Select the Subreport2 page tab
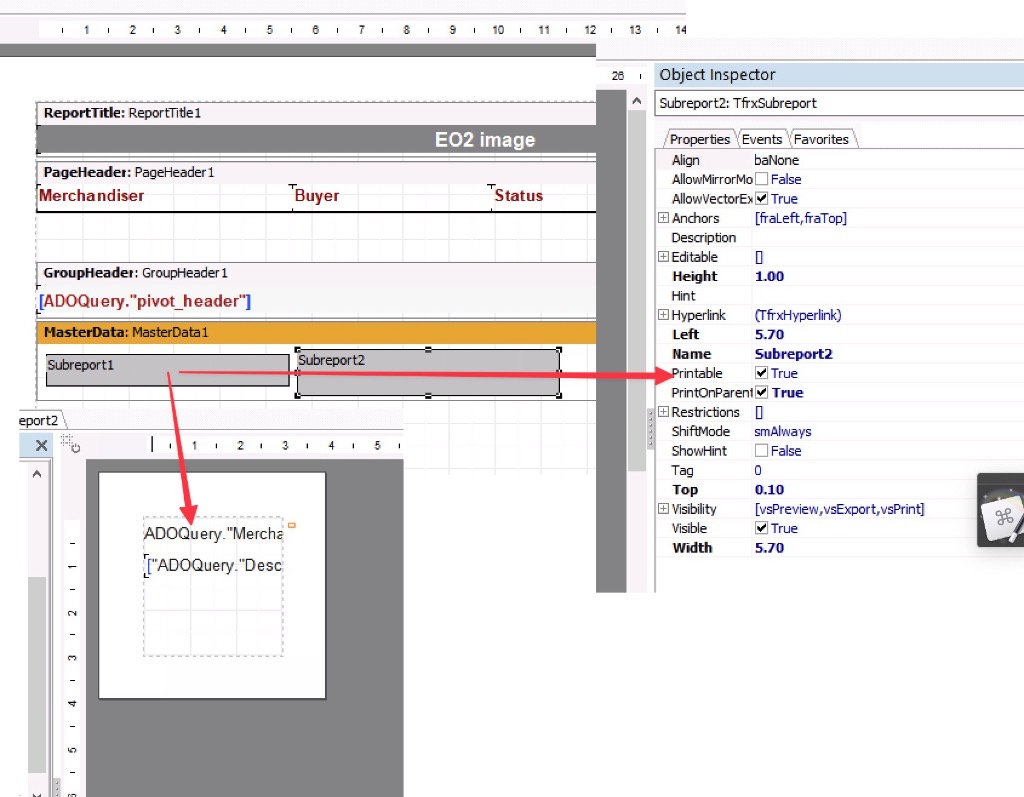1024x797 pixels. coord(39,420)
